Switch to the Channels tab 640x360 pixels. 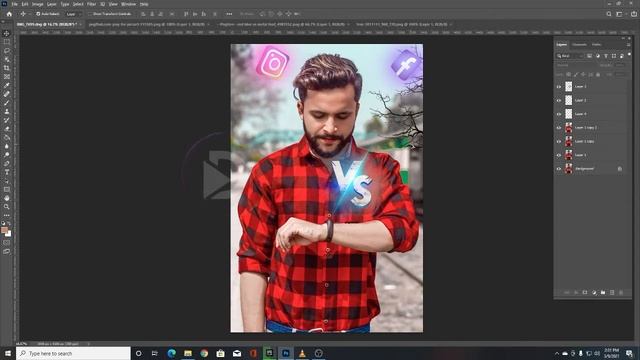click(x=579, y=44)
